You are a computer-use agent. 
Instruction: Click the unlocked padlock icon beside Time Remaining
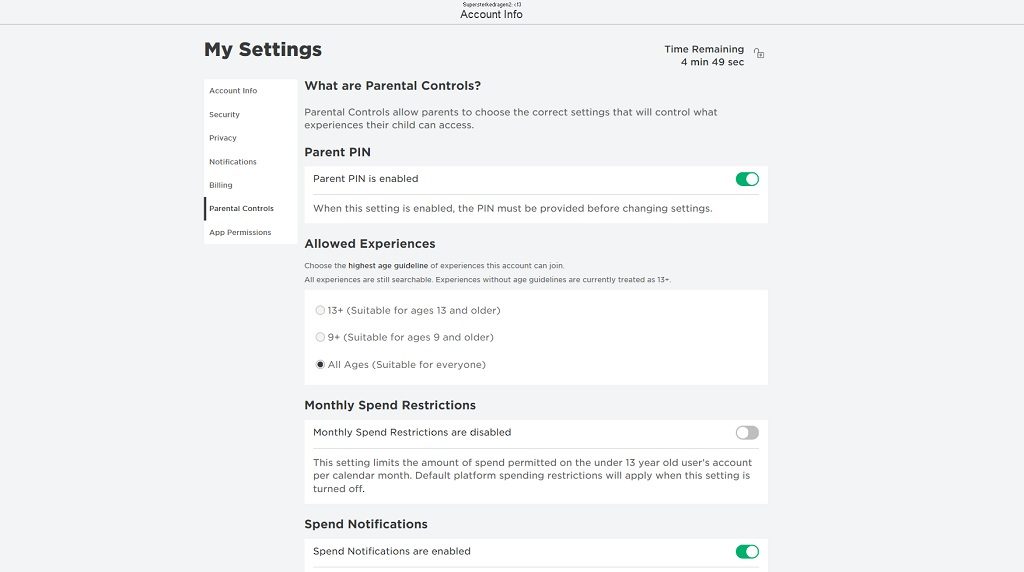pos(759,54)
